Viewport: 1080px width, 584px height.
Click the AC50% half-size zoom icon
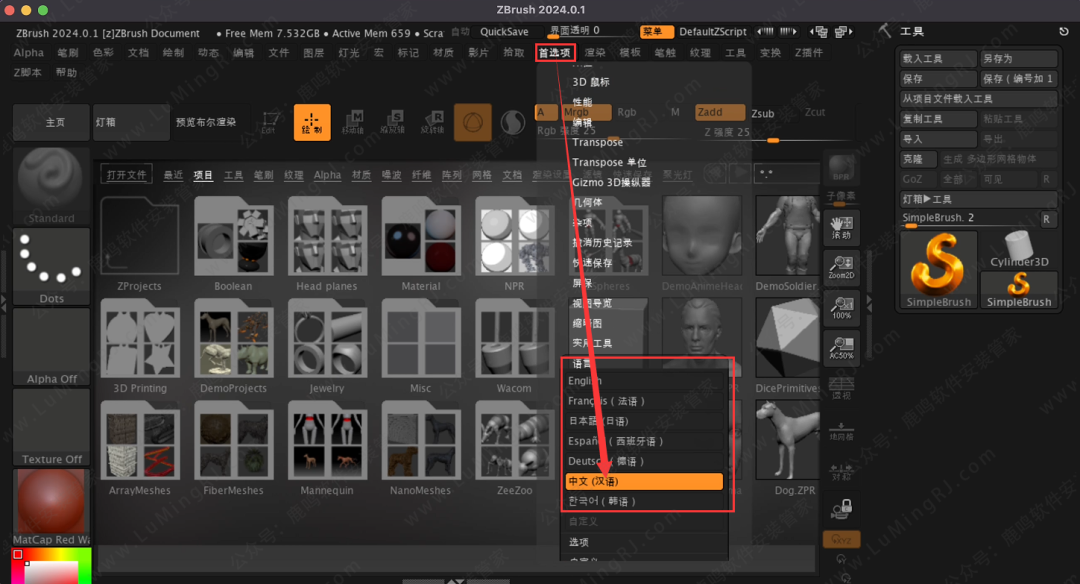point(841,345)
